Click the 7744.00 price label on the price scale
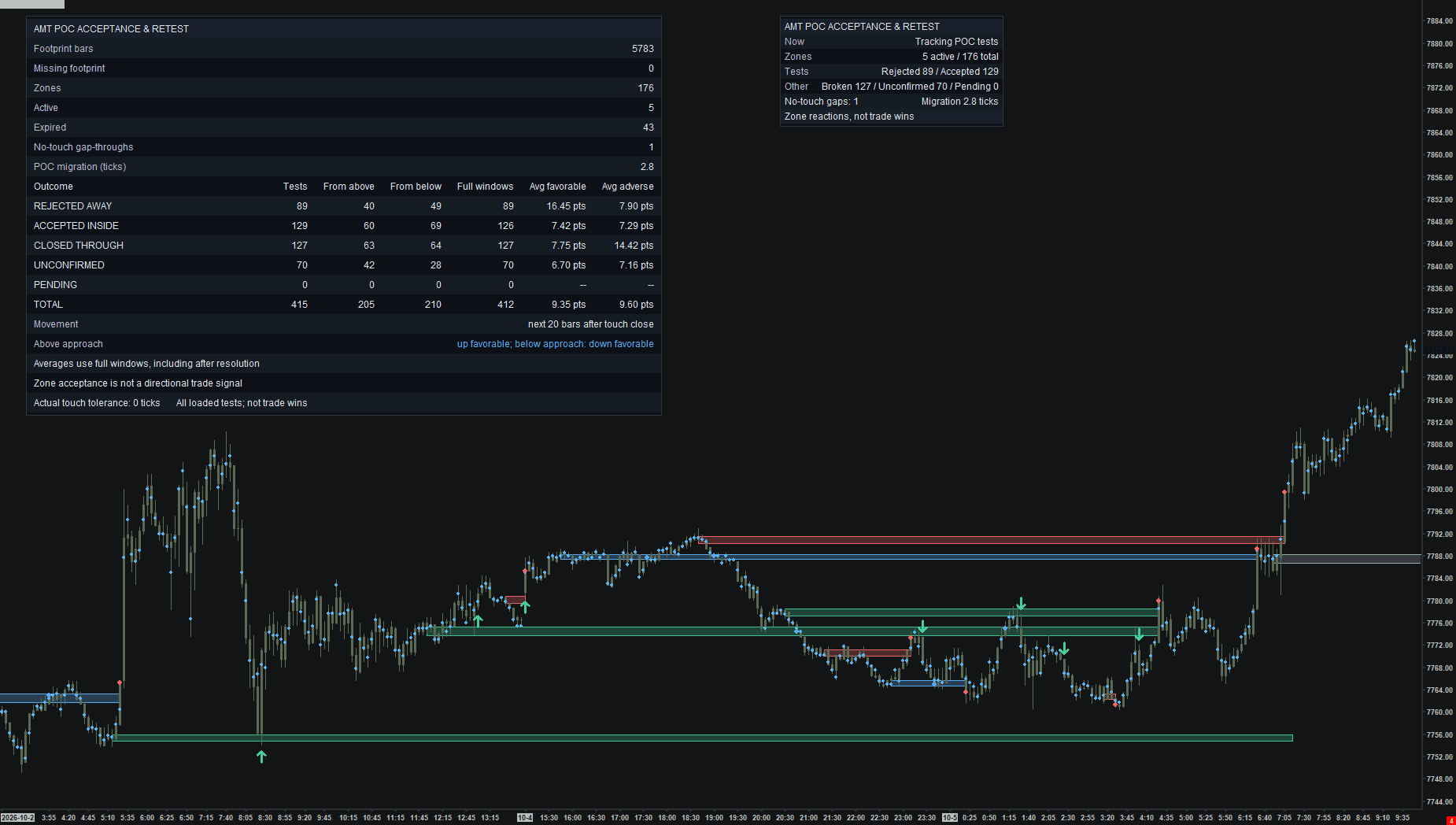This screenshot has width=1456, height=825. pos(1439,802)
